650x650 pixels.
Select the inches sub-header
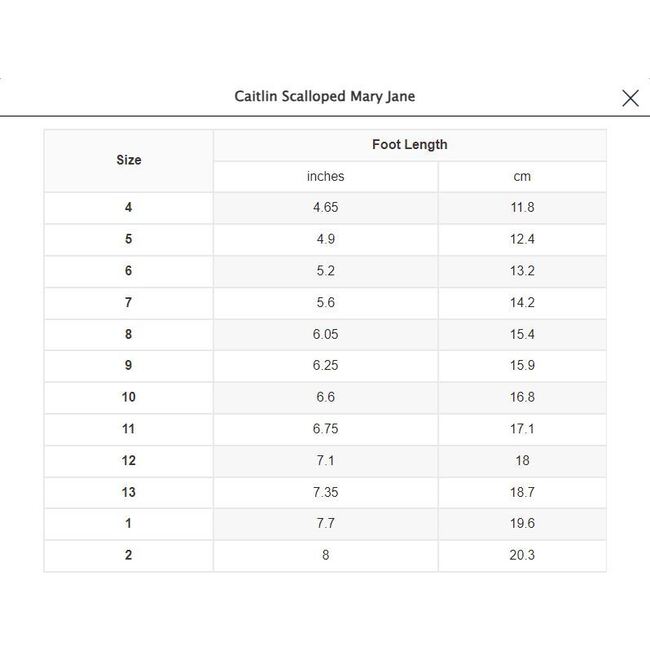325,177
